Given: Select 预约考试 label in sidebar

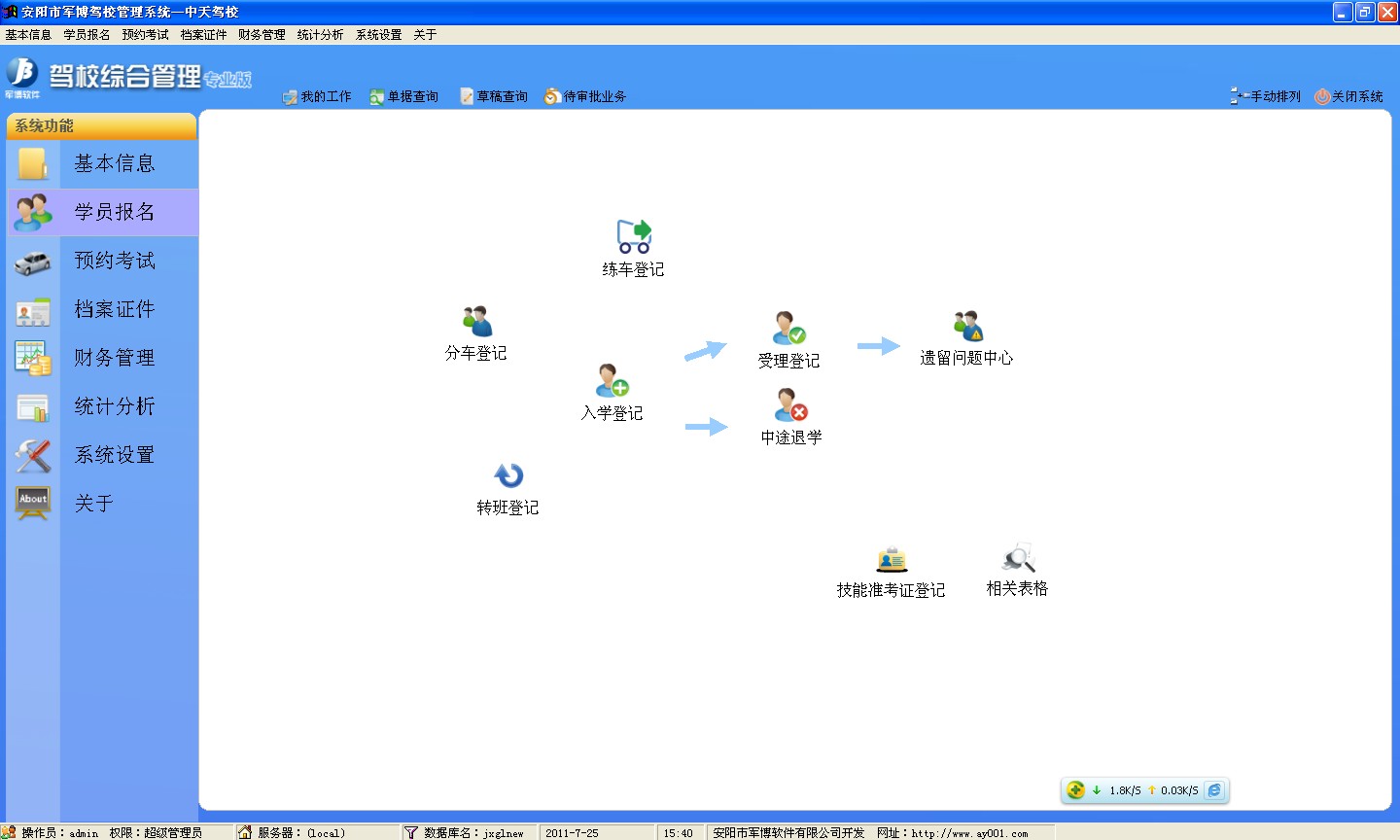Looking at the screenshot, I should click(115, 261).
